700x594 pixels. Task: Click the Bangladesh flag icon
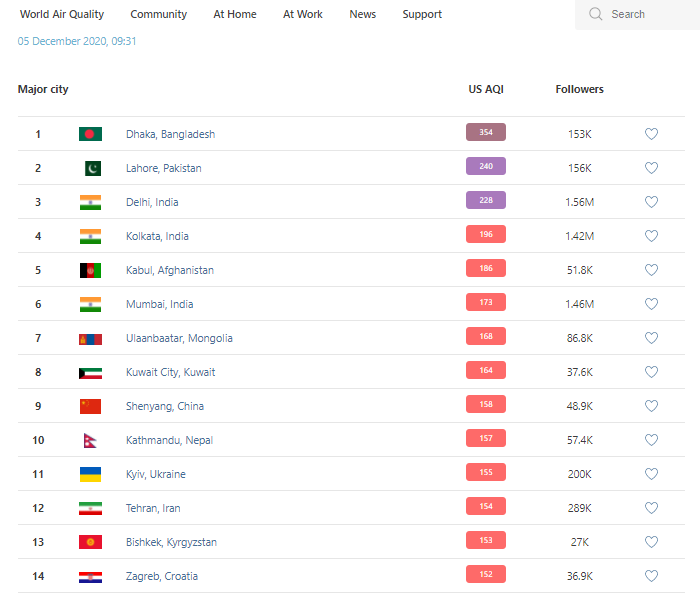click(90, 134)
